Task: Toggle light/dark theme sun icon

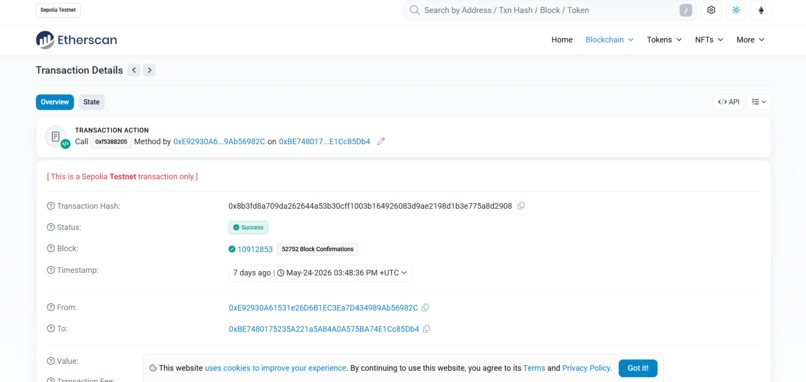Action: (x=736, y=10)
